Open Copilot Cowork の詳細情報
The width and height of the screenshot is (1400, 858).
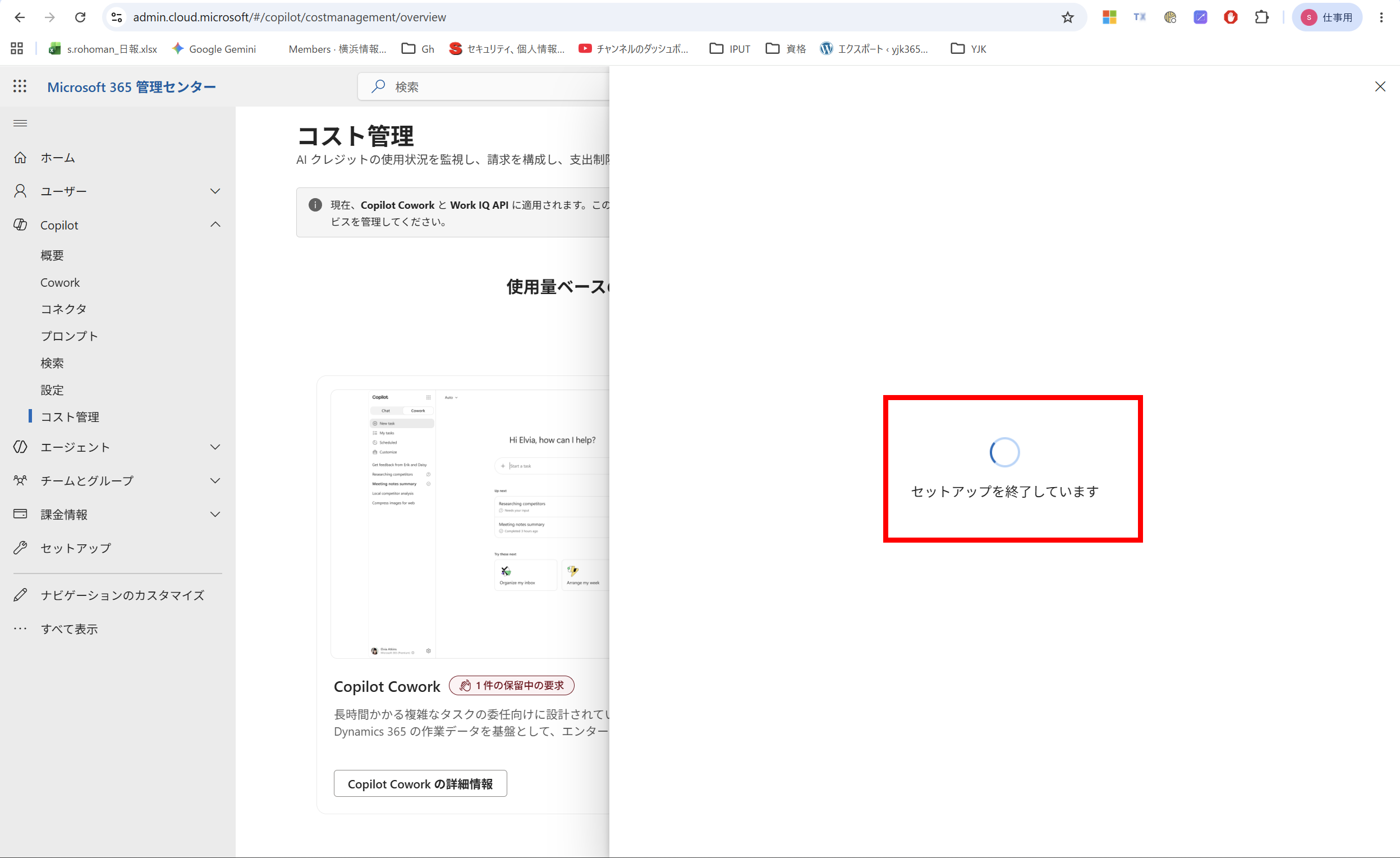point(420,783)
